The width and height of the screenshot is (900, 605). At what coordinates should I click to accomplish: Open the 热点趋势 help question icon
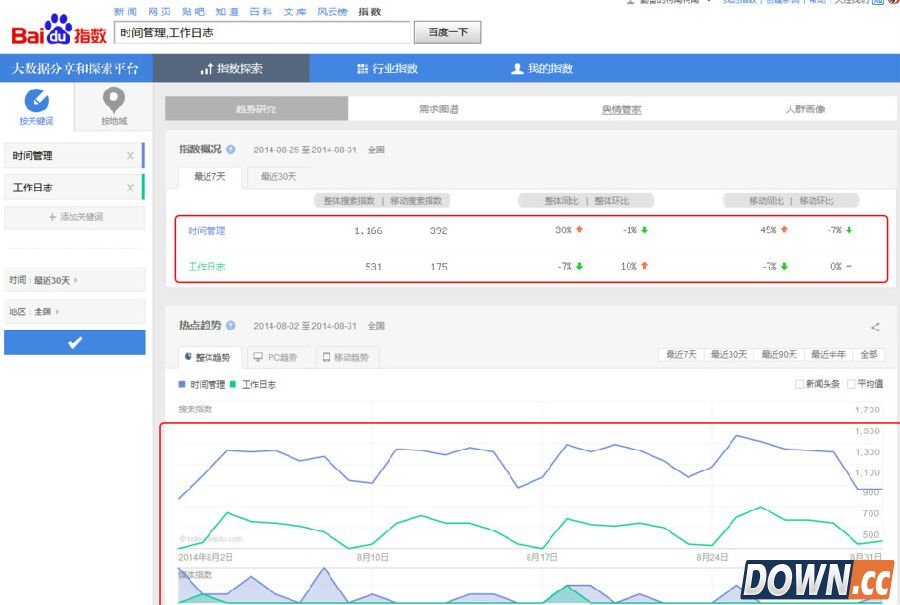(x=228, y=325)
